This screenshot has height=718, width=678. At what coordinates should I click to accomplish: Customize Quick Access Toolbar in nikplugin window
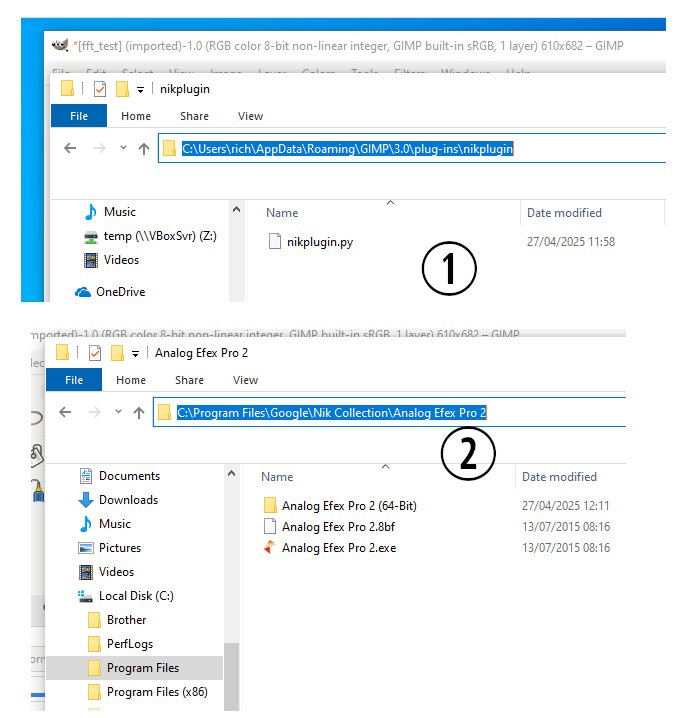pos(141,90)
